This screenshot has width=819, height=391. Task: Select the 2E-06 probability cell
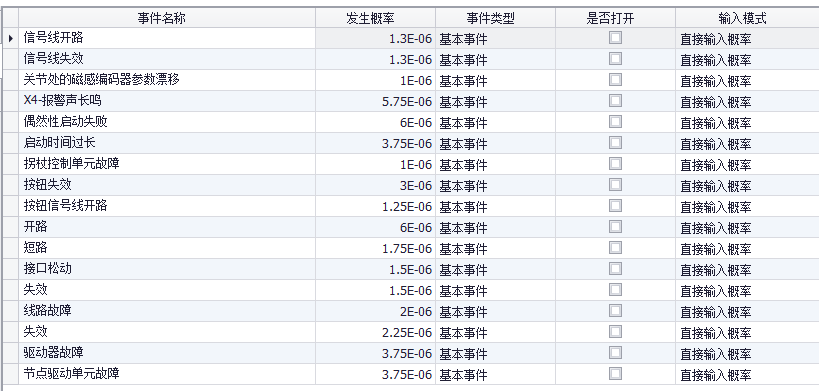pyautogui.click(x=375, y=311)
